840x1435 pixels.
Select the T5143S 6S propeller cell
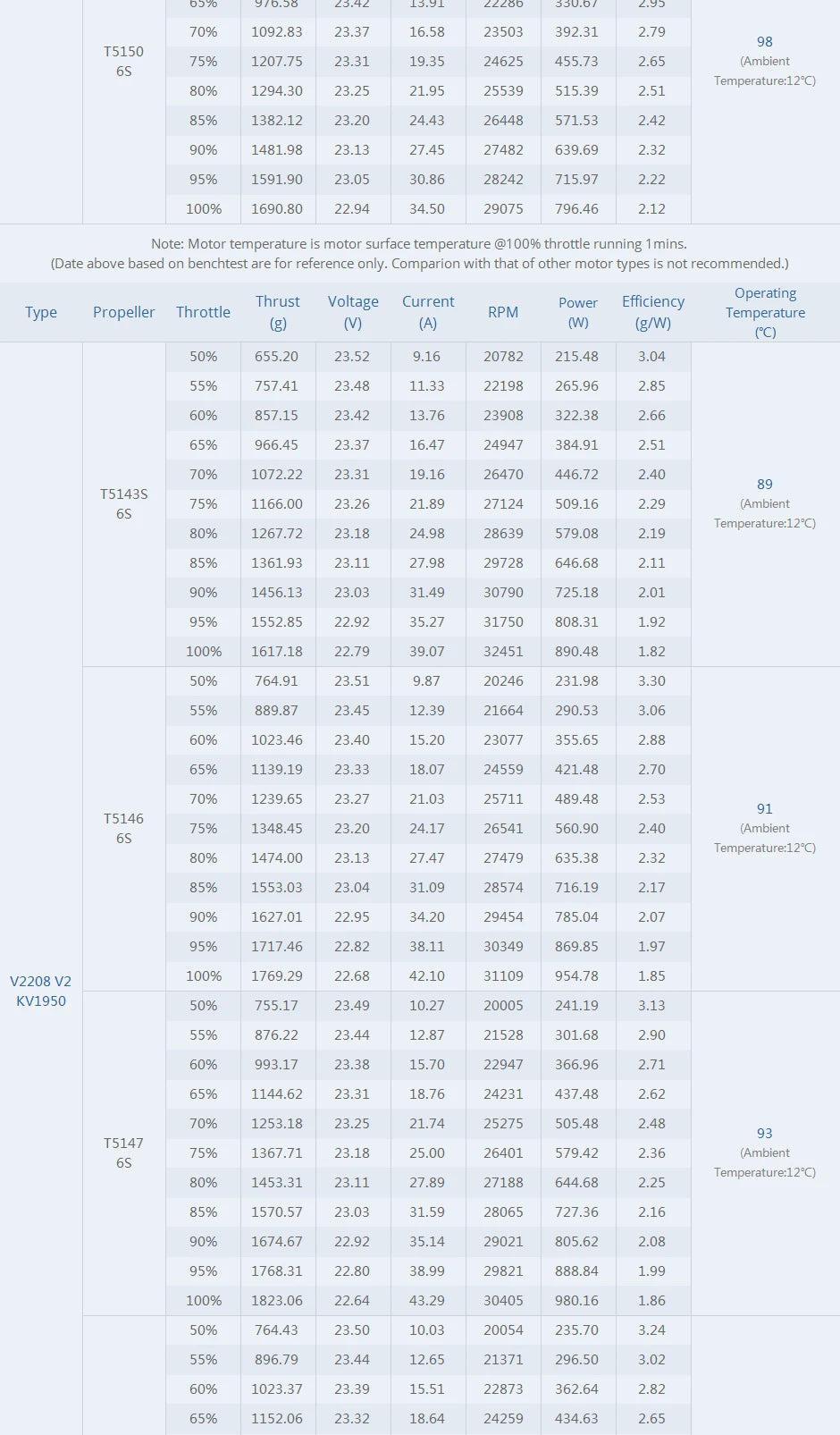[123, 503]
